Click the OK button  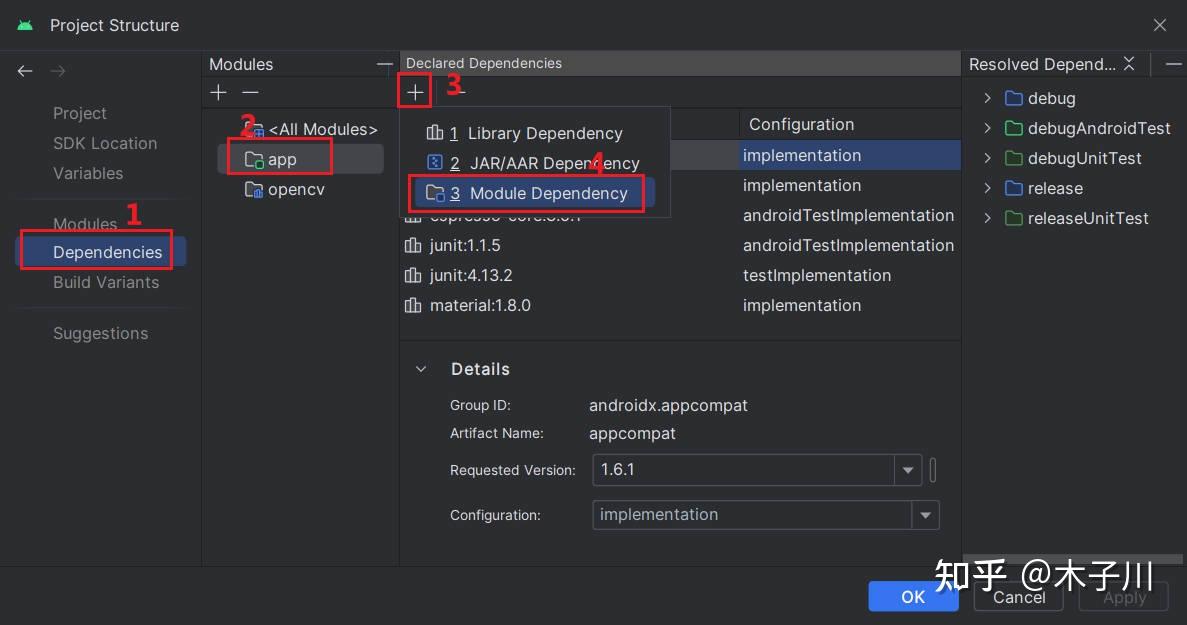click(x=912, y=596)
